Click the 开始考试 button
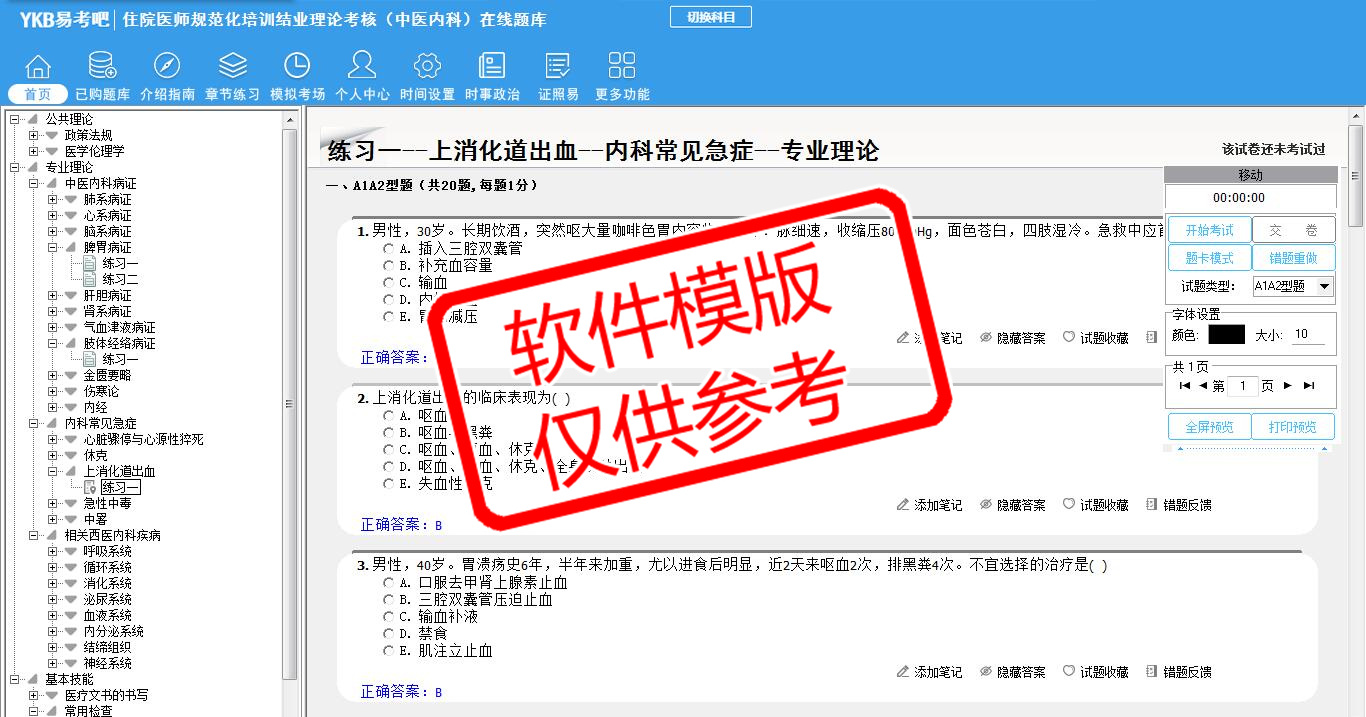The width and height of the screenshot is (1366, 717). click(x=1209, y=230)
